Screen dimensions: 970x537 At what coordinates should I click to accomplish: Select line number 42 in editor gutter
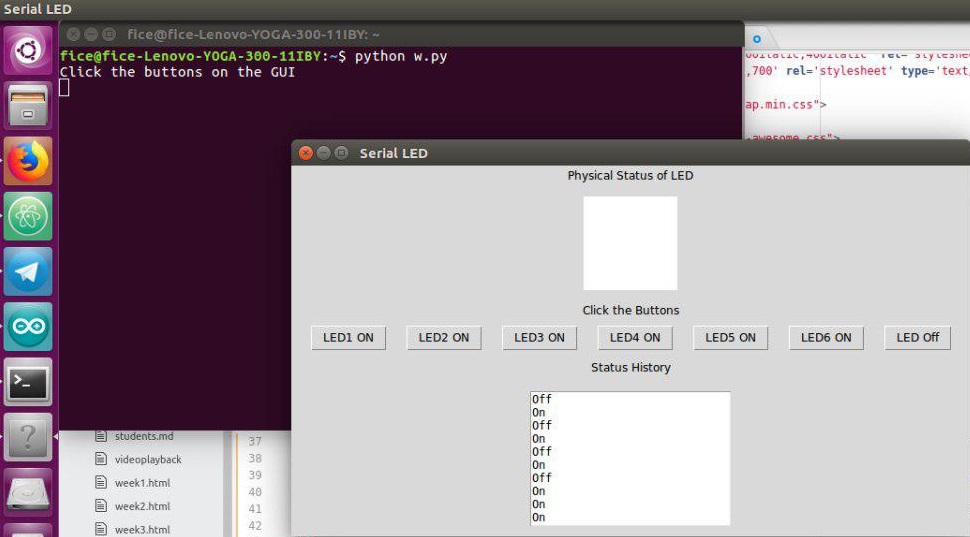pos(255,526)
